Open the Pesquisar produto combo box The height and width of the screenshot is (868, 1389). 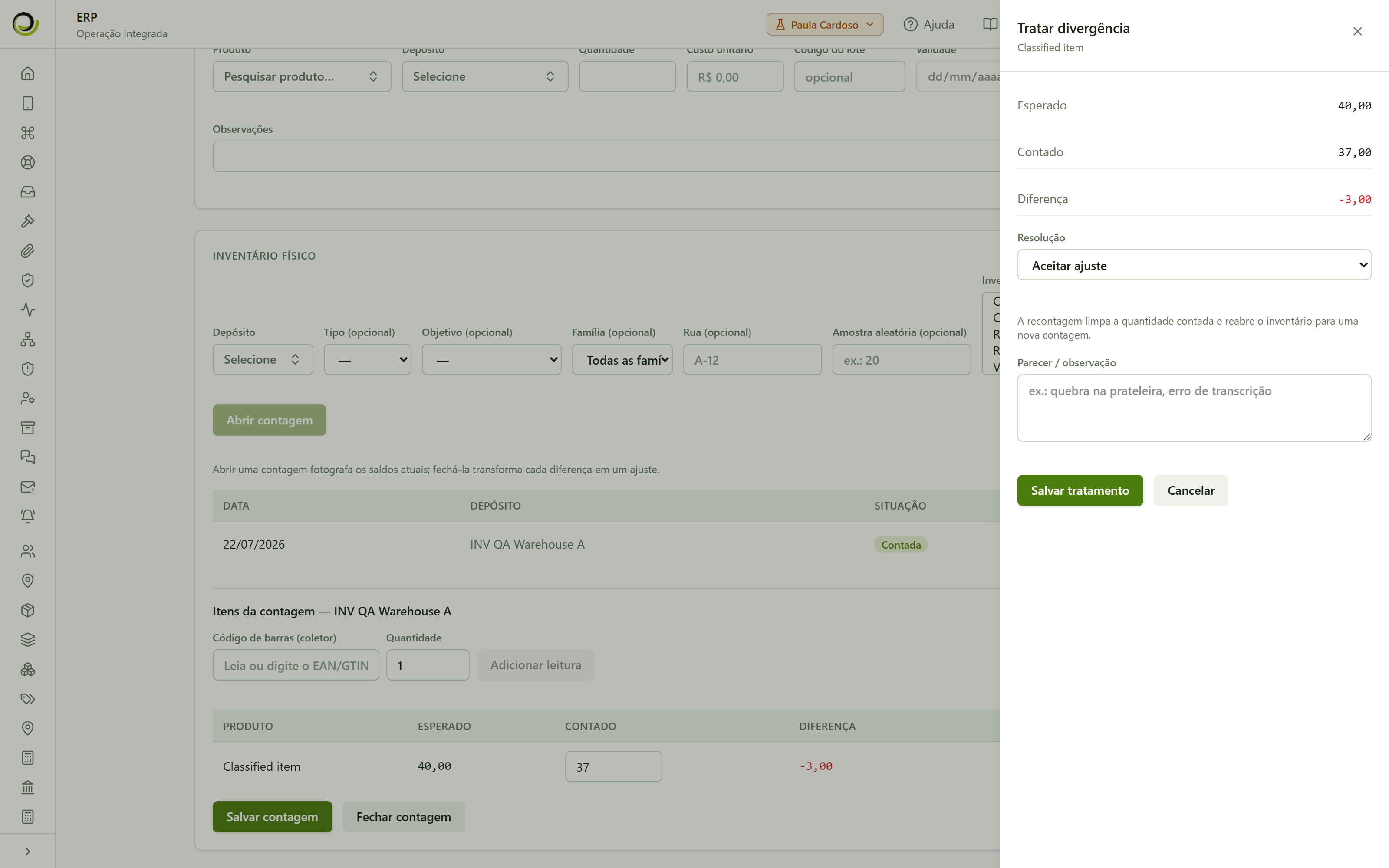pos(302,76)
